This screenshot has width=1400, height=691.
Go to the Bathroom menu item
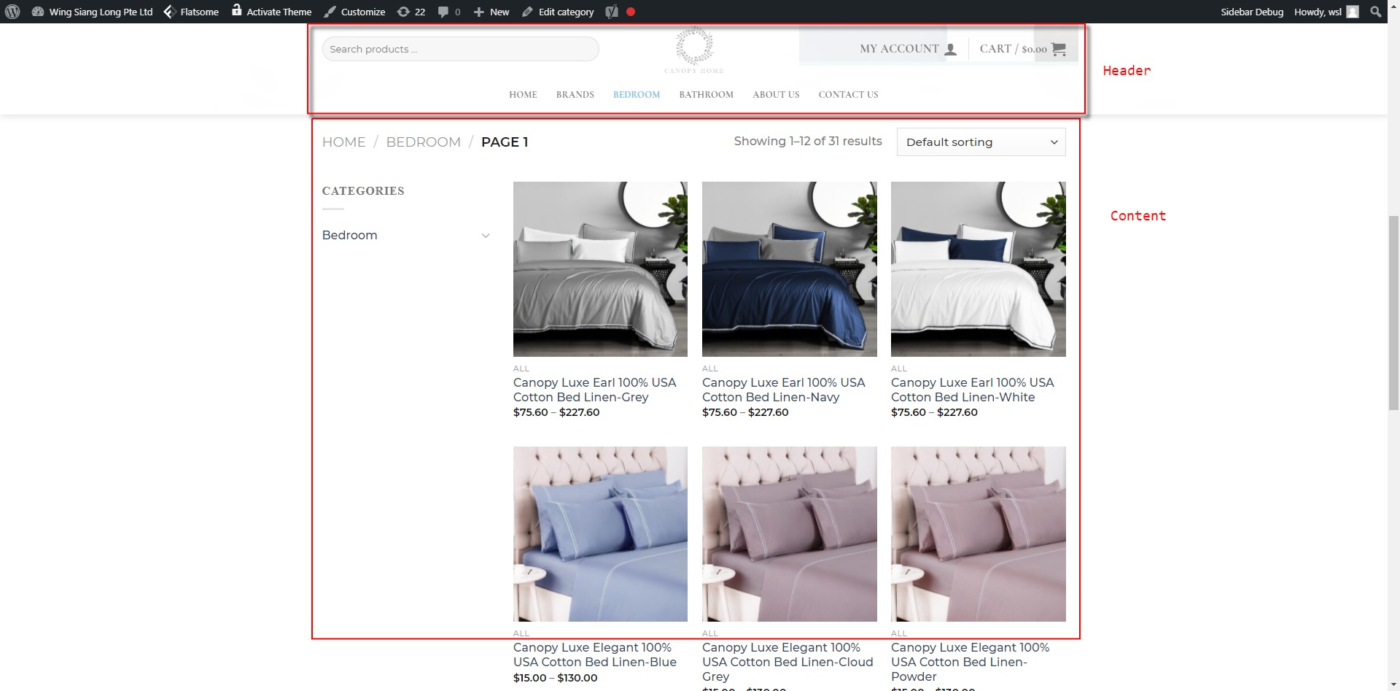click(706, 95)
